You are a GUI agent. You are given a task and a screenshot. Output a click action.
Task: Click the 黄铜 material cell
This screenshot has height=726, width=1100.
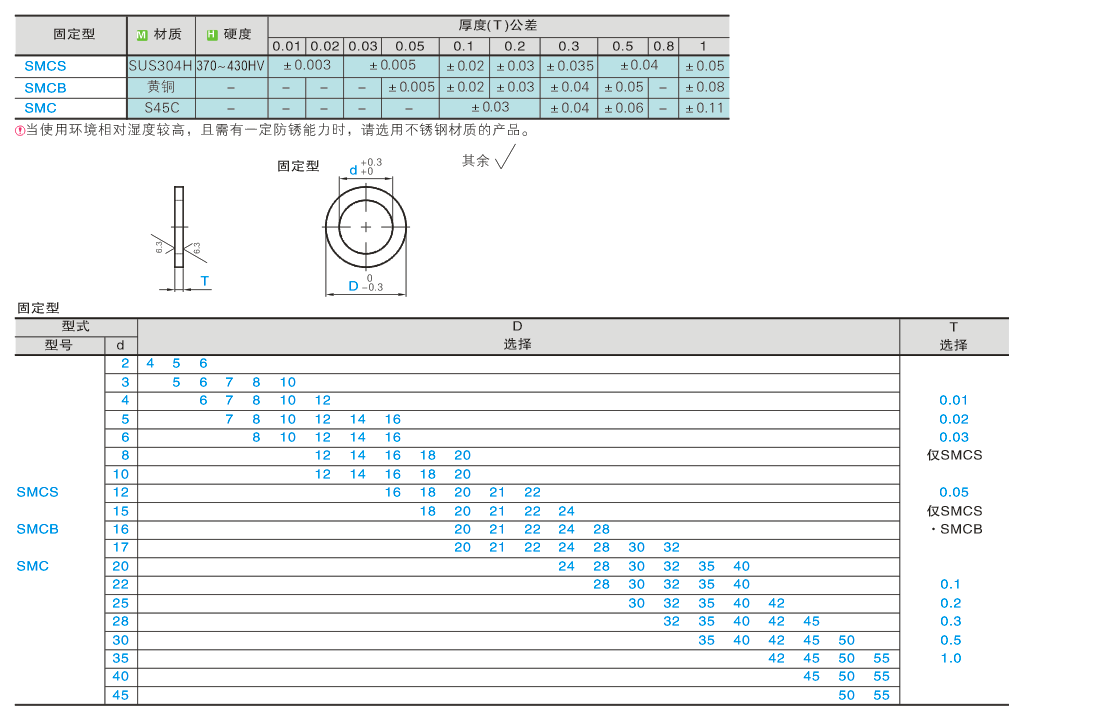(161, 87)
